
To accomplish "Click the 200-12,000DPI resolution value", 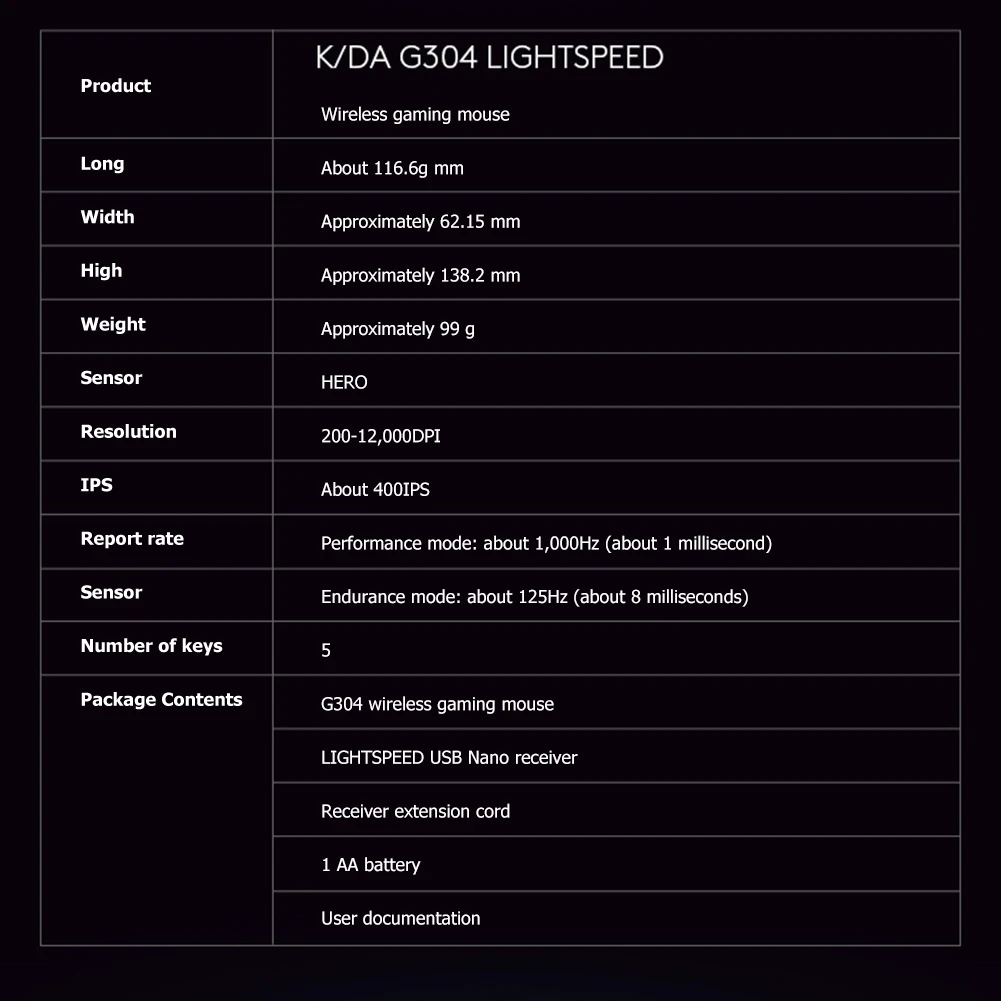I will 380,436.
